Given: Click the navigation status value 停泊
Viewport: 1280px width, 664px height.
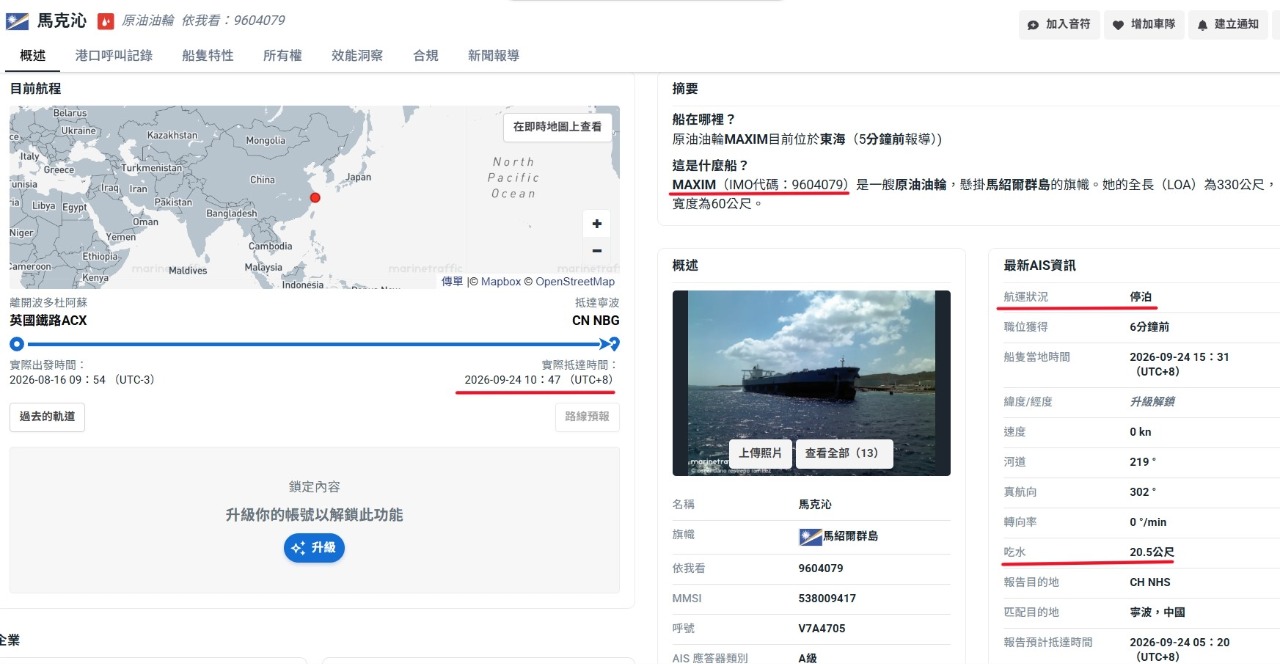Looking at the screenshot, I should point(1141,297).
